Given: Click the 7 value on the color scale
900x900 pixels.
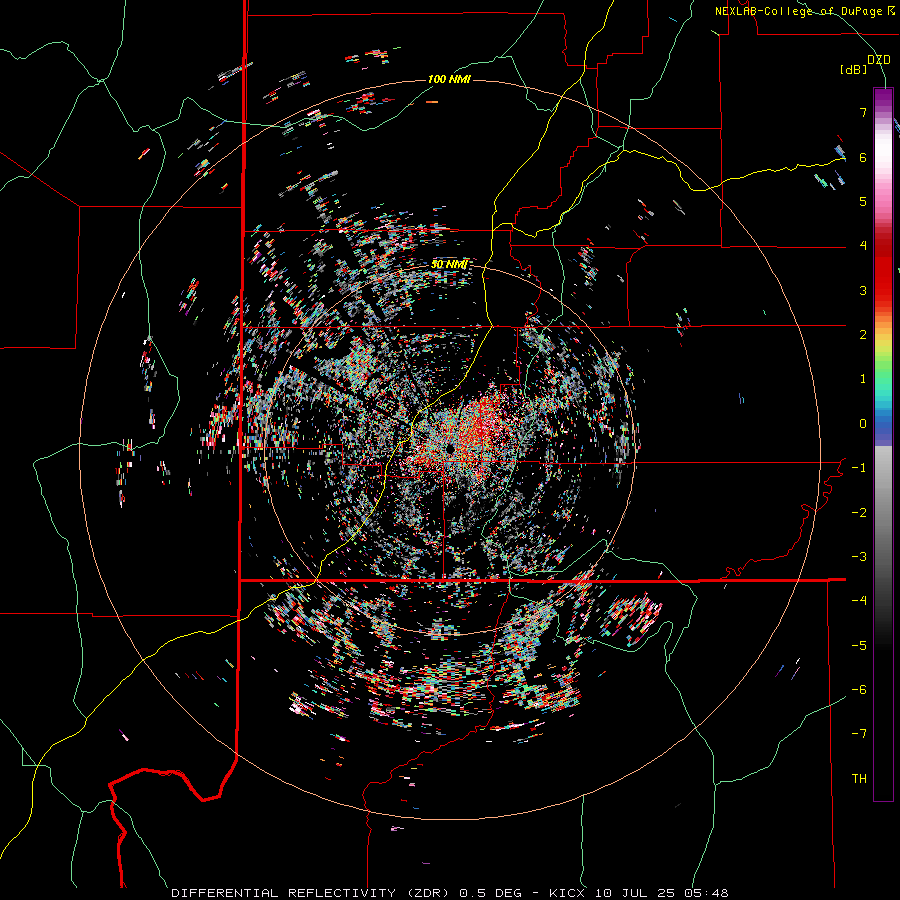Looking at the screenshot, I should 863,112.
